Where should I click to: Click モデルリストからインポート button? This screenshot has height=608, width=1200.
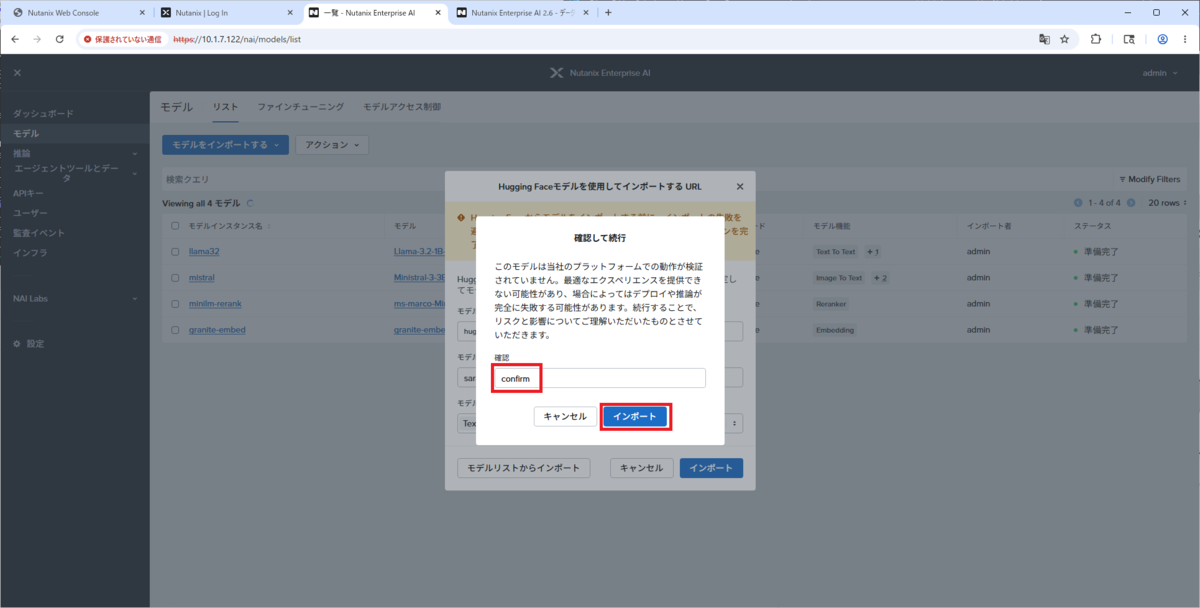point(523,468)
